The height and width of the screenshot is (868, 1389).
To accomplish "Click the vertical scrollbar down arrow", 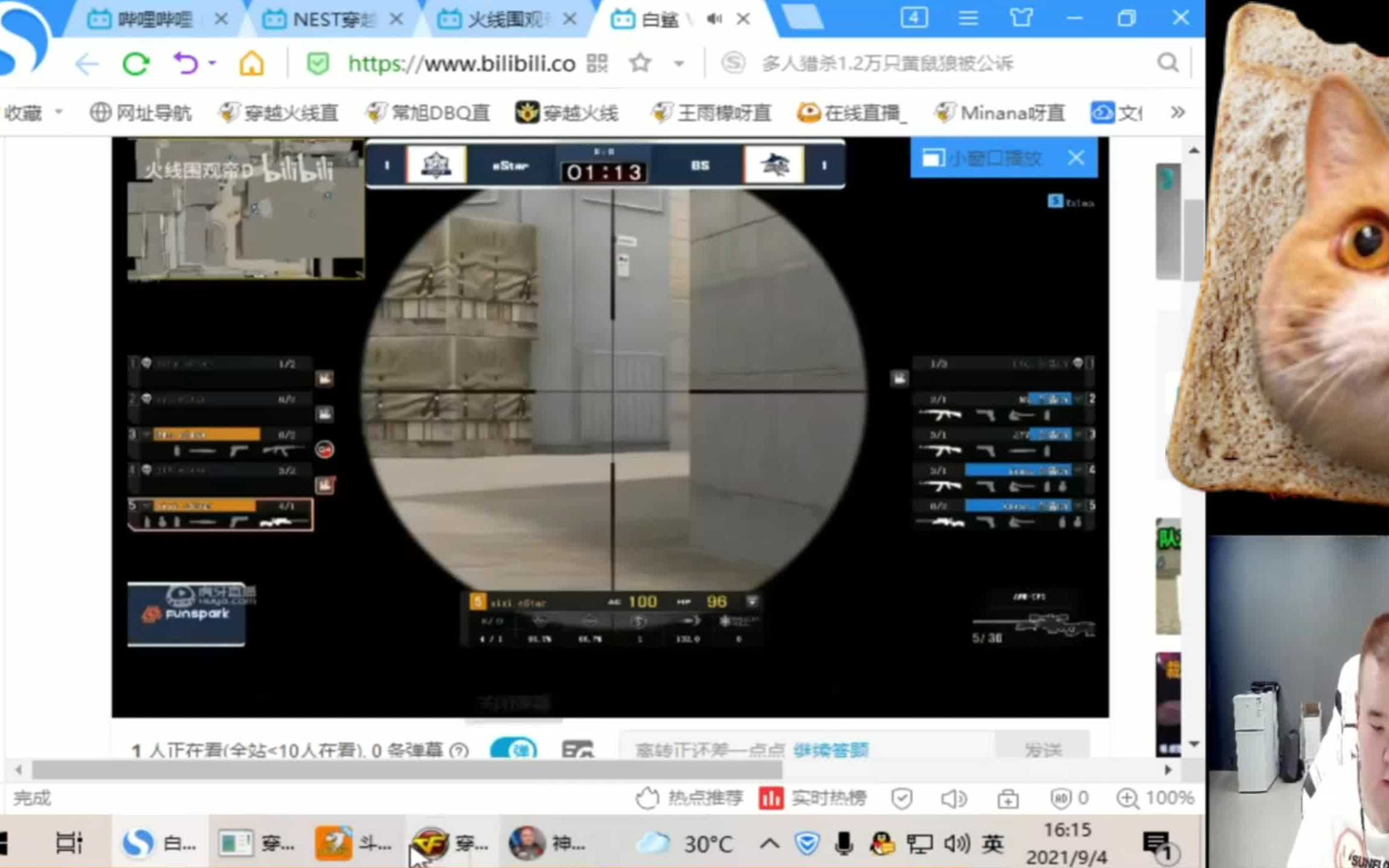I will tap(1194, 744).
